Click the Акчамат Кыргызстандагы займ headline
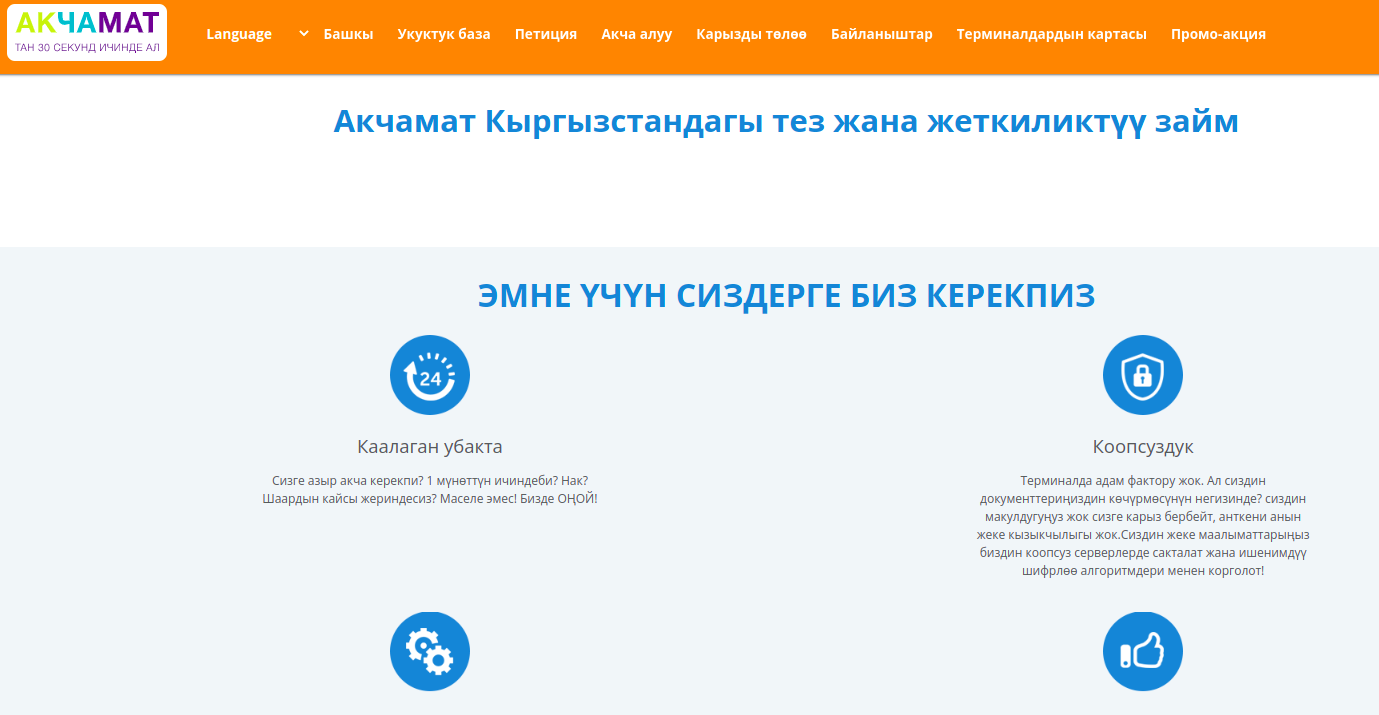 [785, 122]
